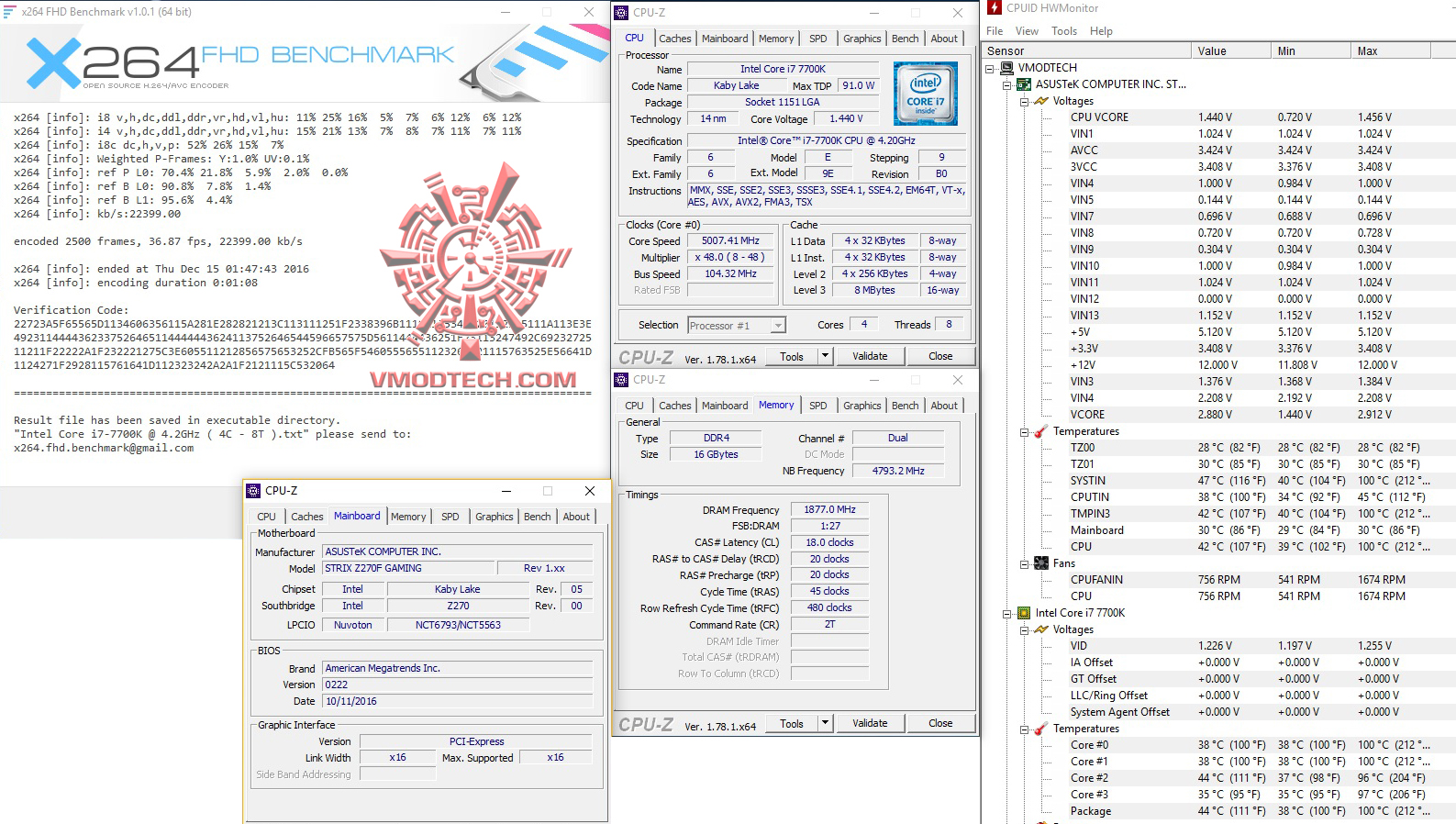Collapse the ASUSTeK COMPUTER INC. node
The width and height of the screenshot is (1456, 824).
coord(1007,84)
